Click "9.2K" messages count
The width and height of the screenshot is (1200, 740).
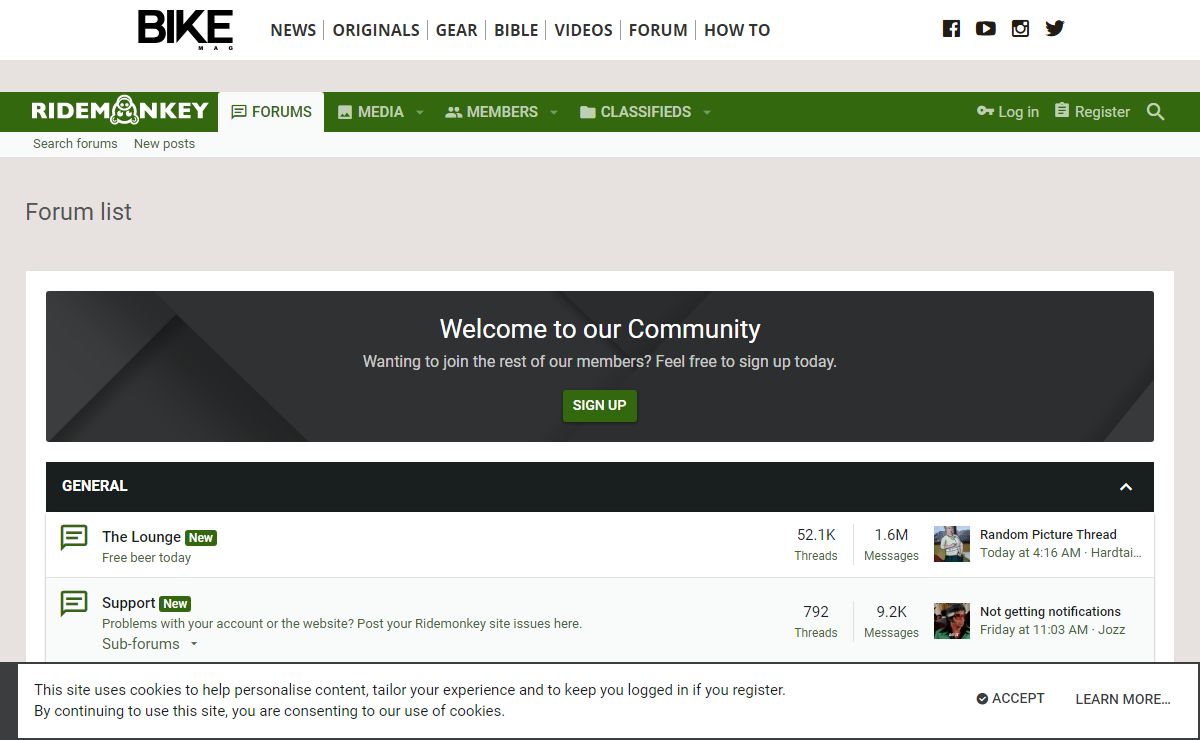pos(891,612)
